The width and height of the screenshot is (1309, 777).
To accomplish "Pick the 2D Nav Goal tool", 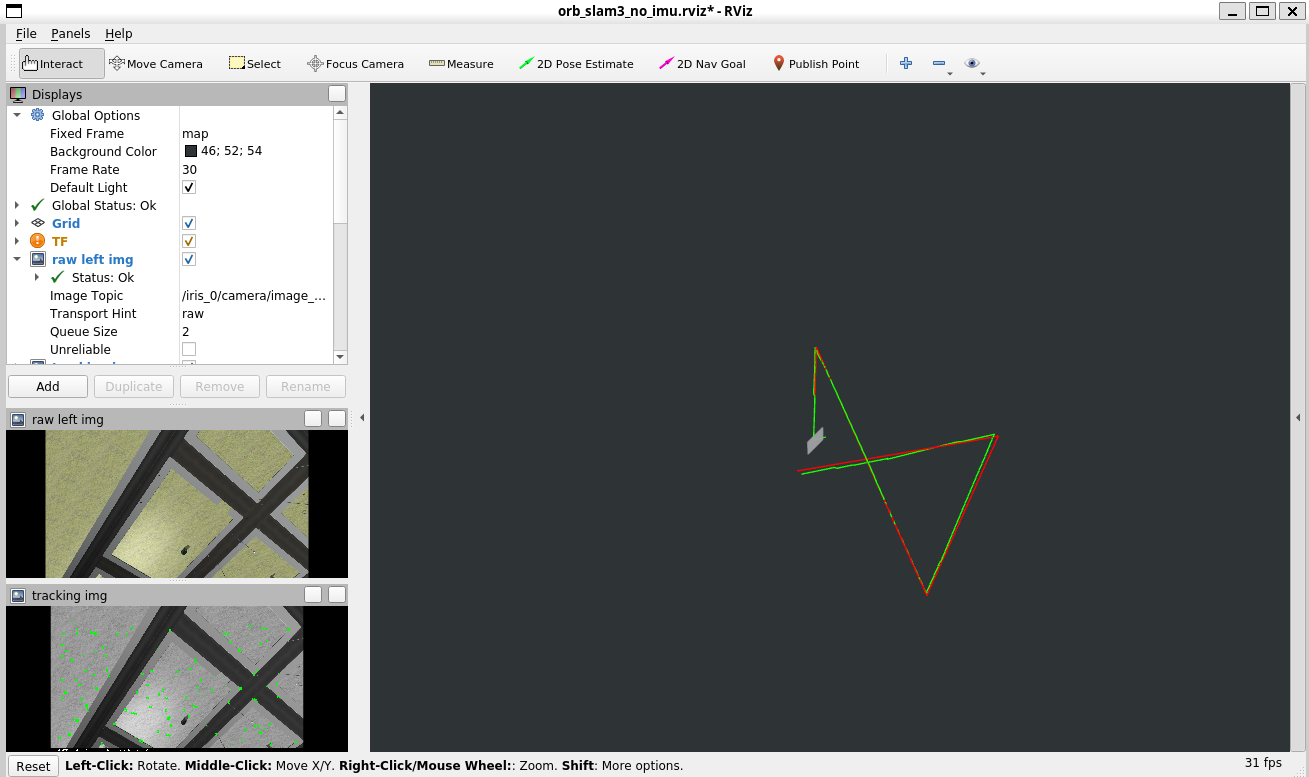I will (702, 64).
